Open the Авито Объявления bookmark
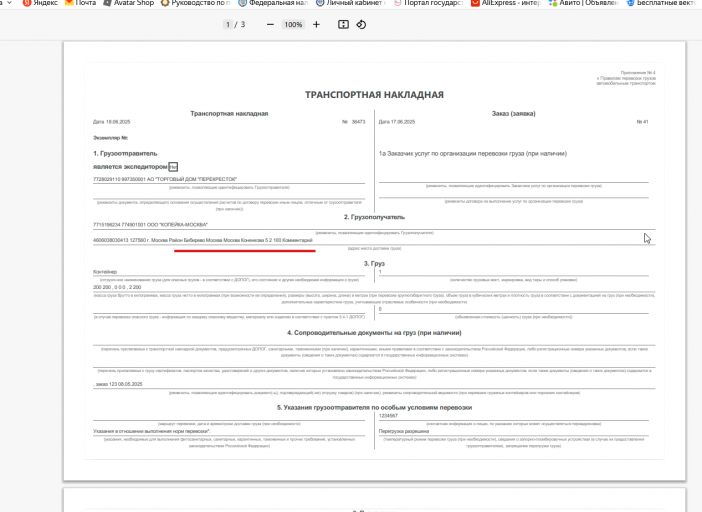Screen dimensions: 702x512 pos(583,3)
